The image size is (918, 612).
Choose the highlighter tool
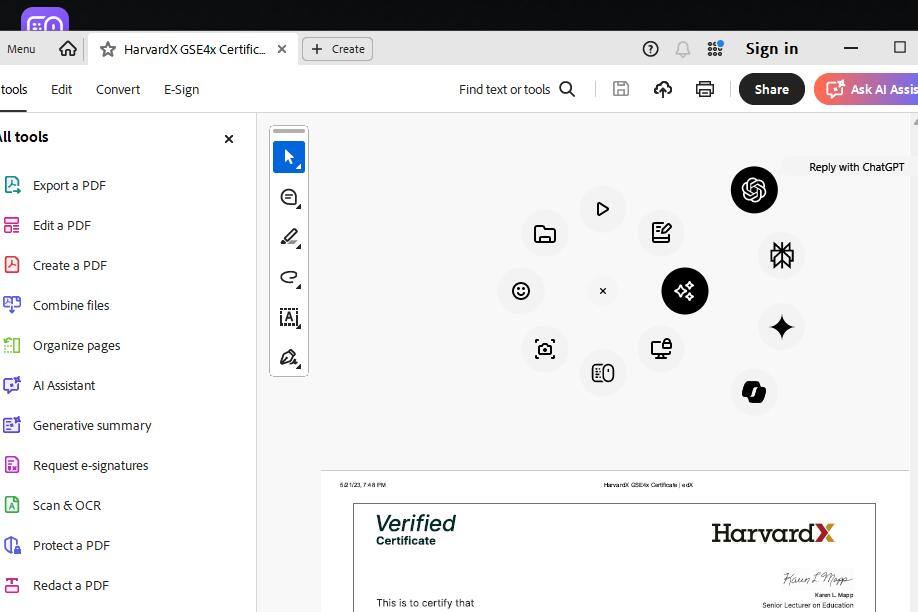coord(289,238)
